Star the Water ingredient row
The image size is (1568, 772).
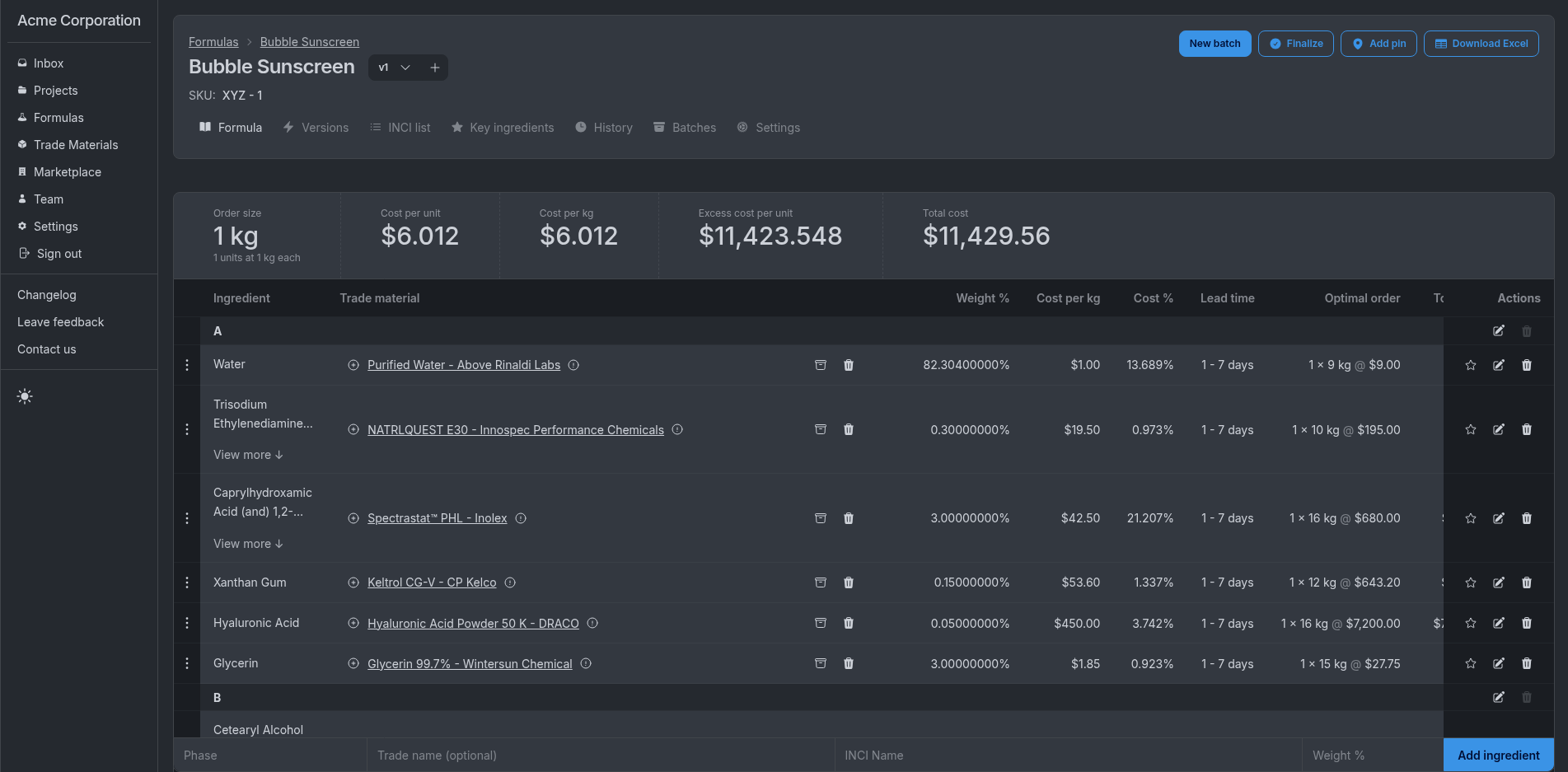click(1471, 365)
